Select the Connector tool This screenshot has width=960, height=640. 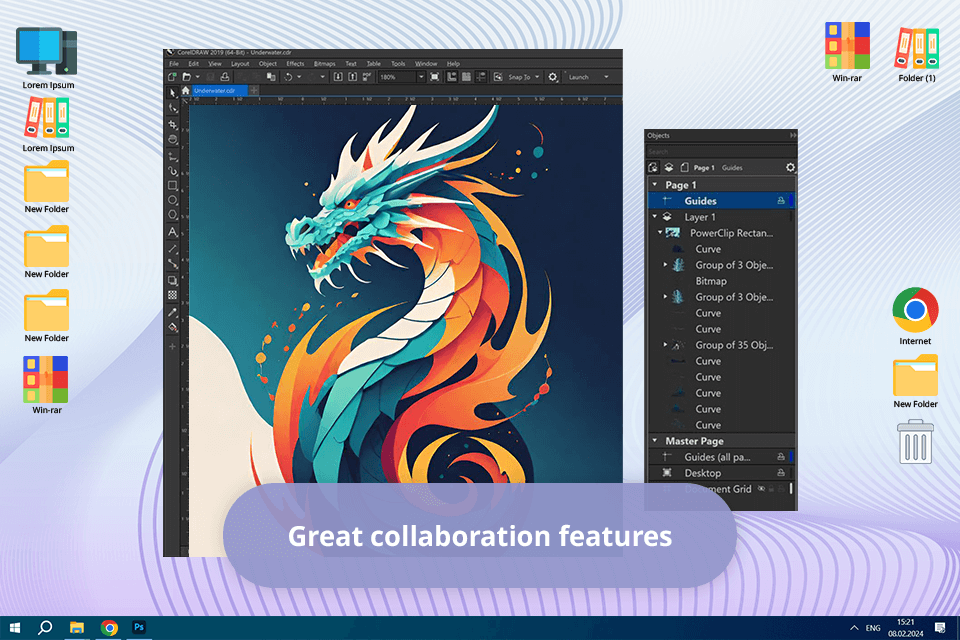pyautogui.click(x=173, y=264)
